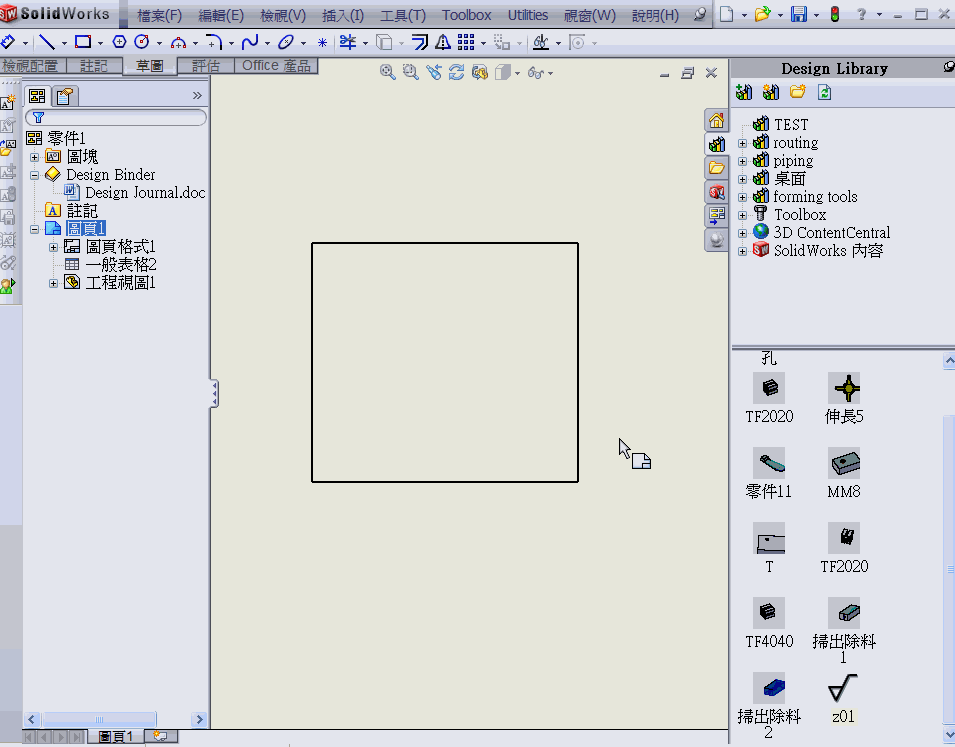Select the 圖頁1 sheet tab
The image size is (955, 747).
tap(115, 737)
